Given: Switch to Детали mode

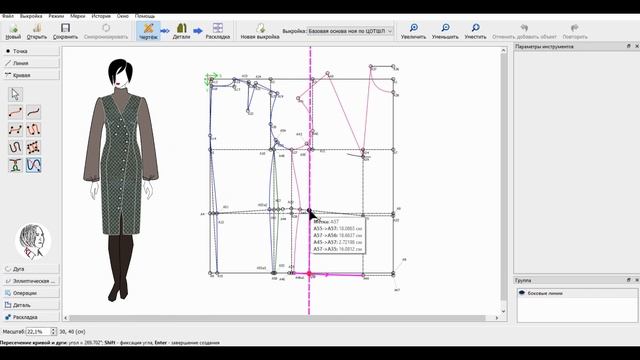Looking at the screenshot, I should pos(181,31).
